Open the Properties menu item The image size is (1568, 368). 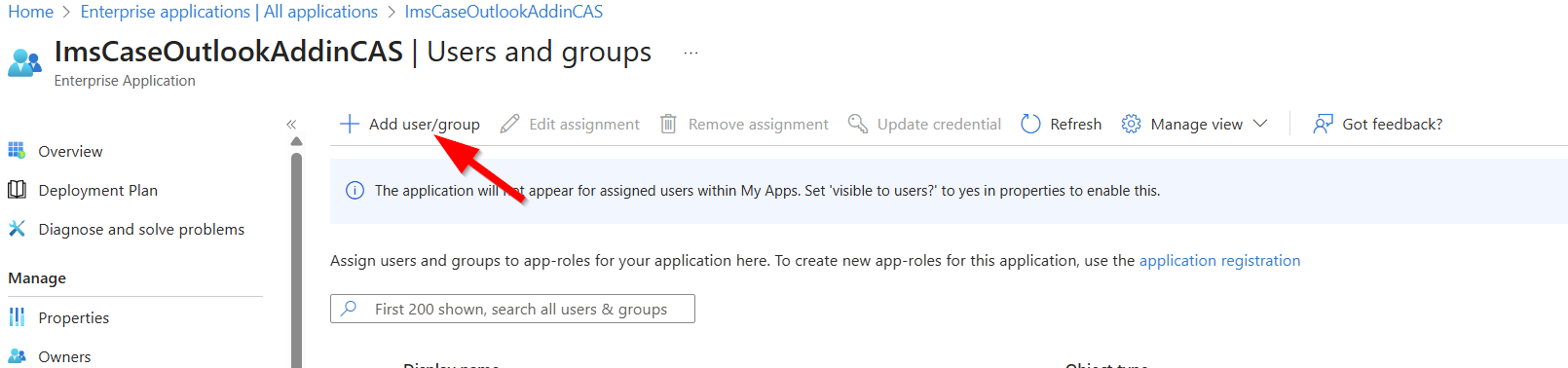click(74, 317)
